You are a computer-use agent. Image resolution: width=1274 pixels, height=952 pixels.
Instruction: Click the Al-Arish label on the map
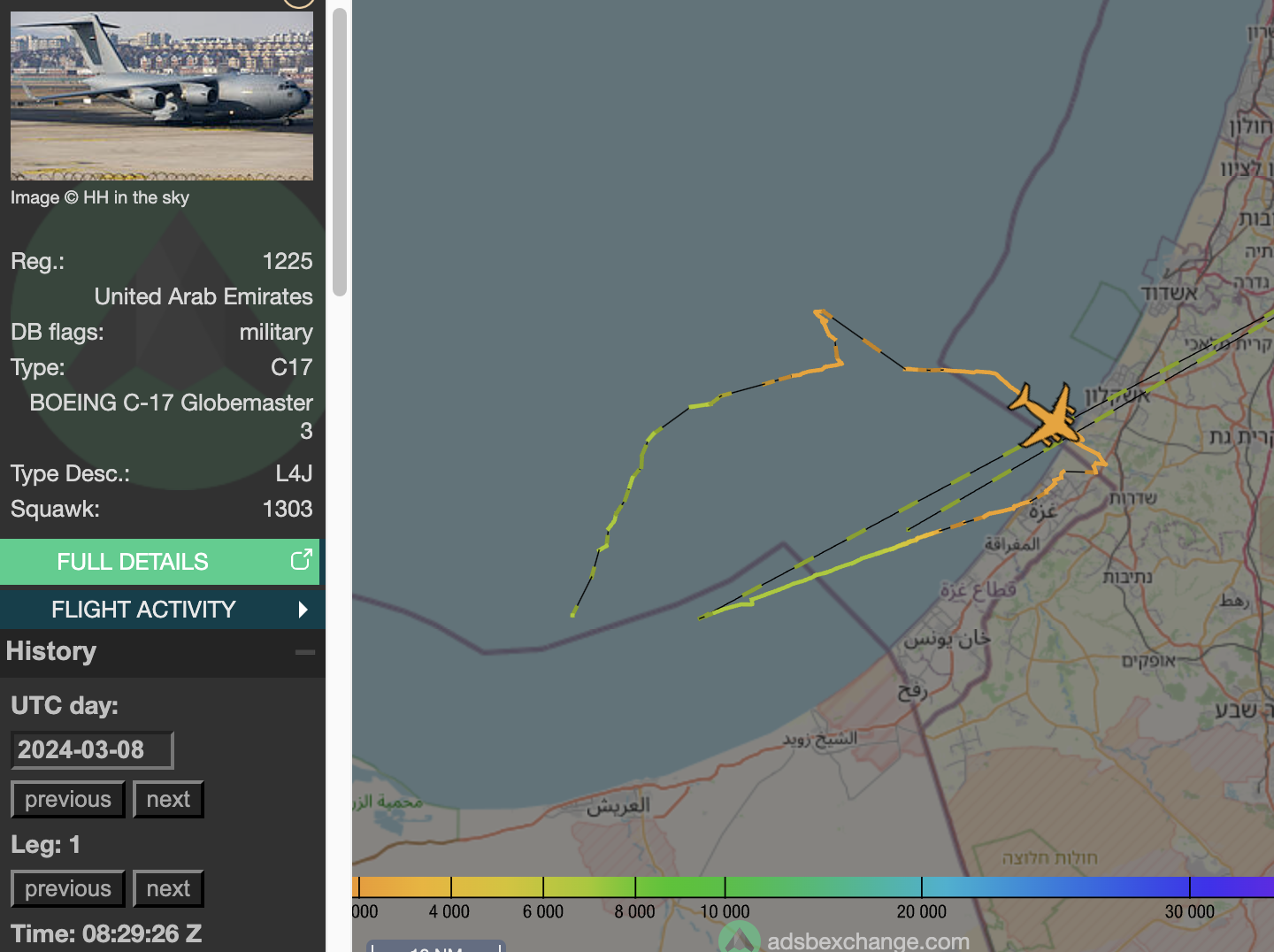pyautogui.click(x=618, y=806)
